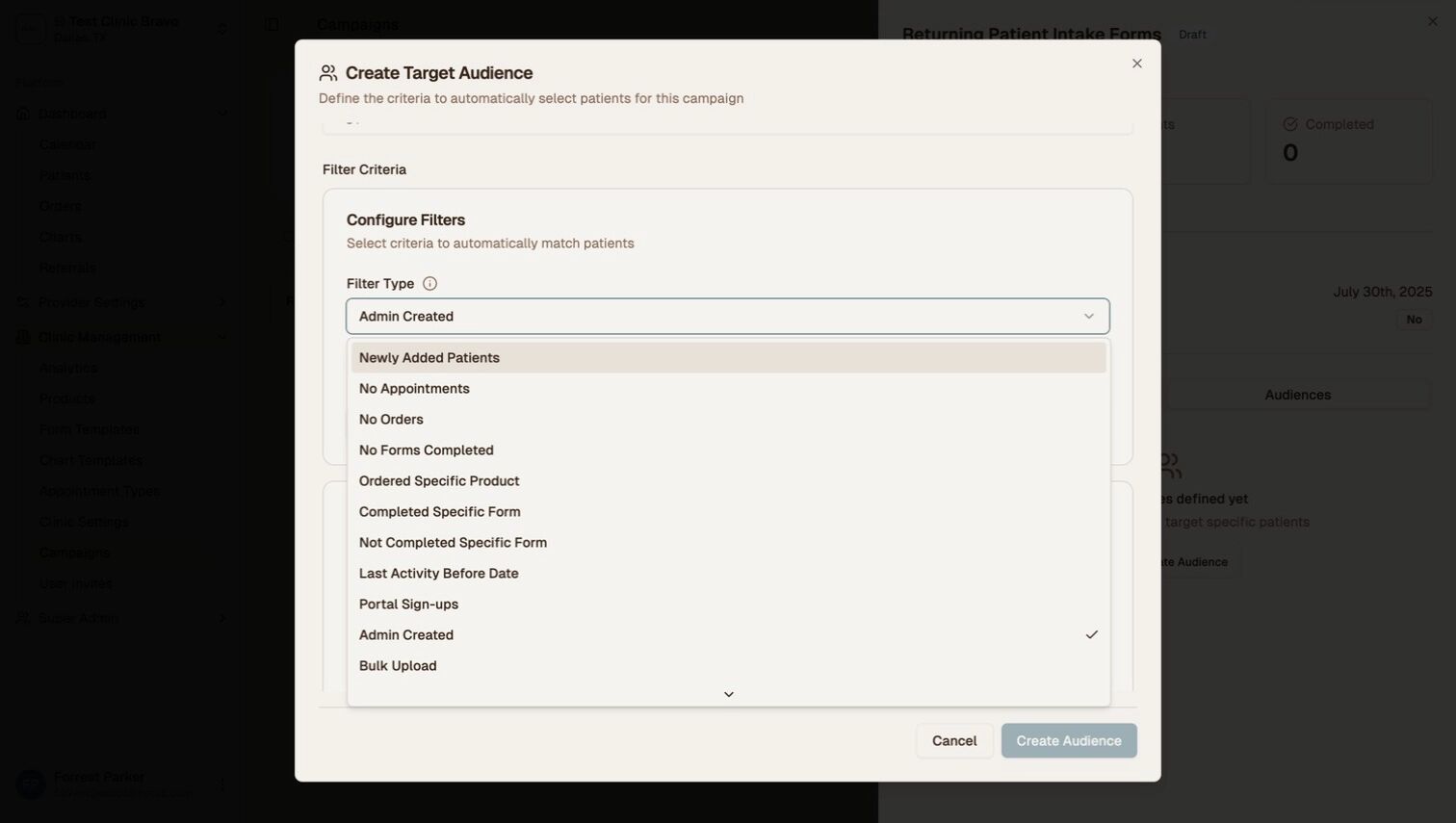This screenshot has width=1456, height=823.
Task: Click the Super Admin icon
Action: (x=23, y=618)
